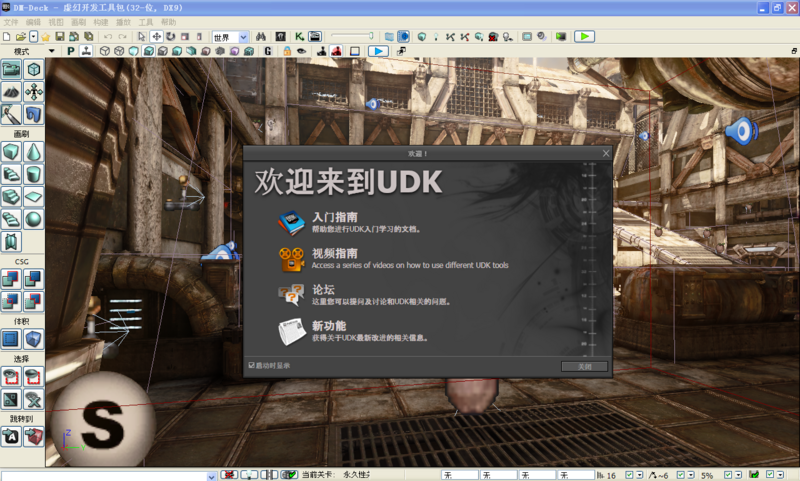This screenshot has height=481, width=800.
Task: Select the translate (four-arrow move) widget
Action: pos(157,37)
